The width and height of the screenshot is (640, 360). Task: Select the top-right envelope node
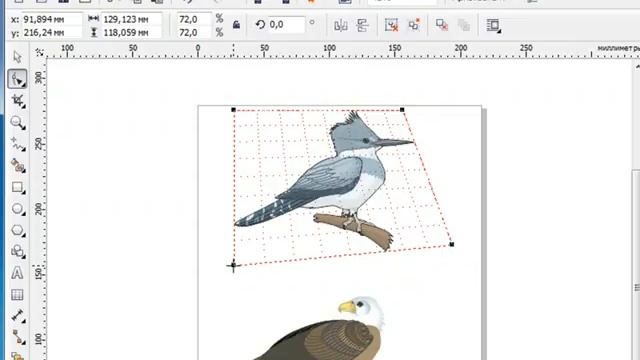coord(402,109)
